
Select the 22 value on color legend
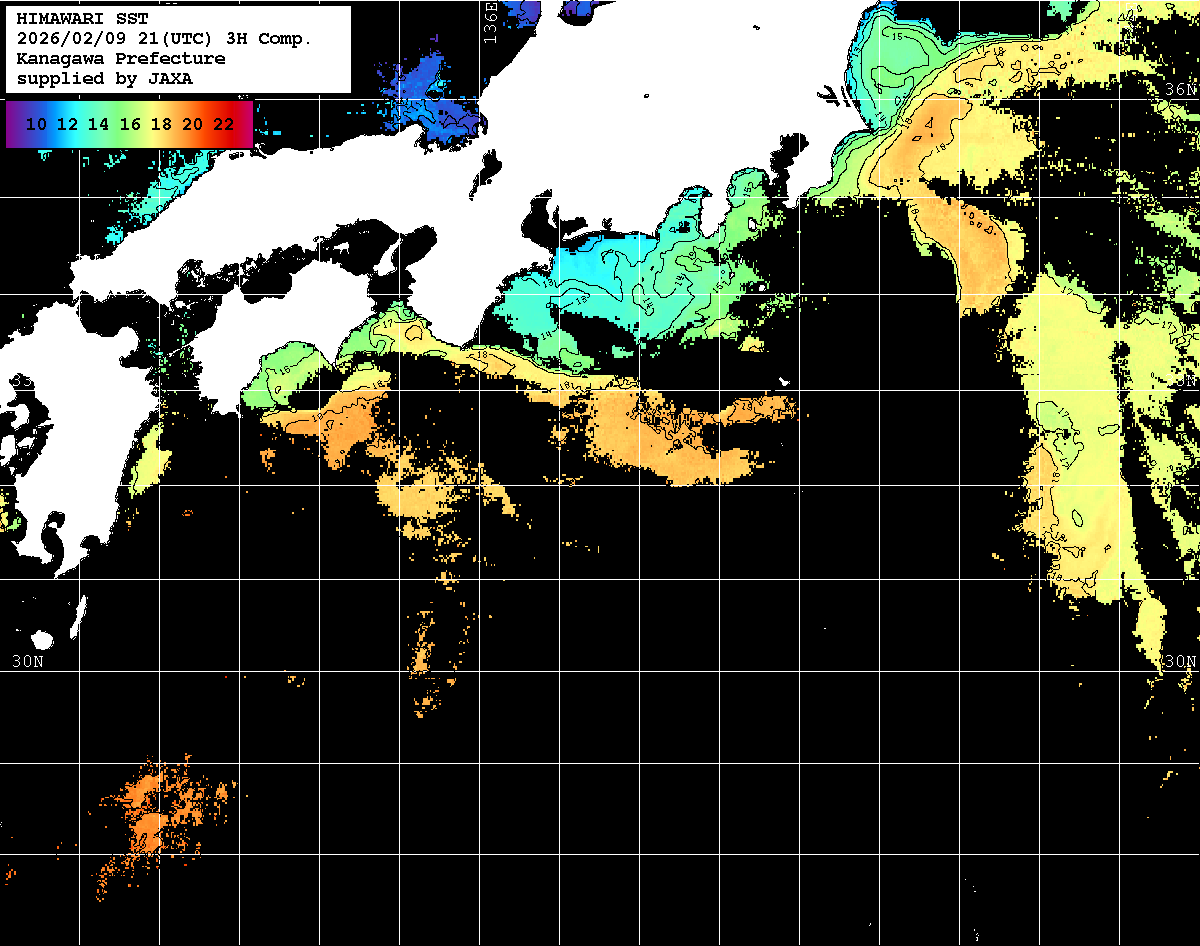223,124
